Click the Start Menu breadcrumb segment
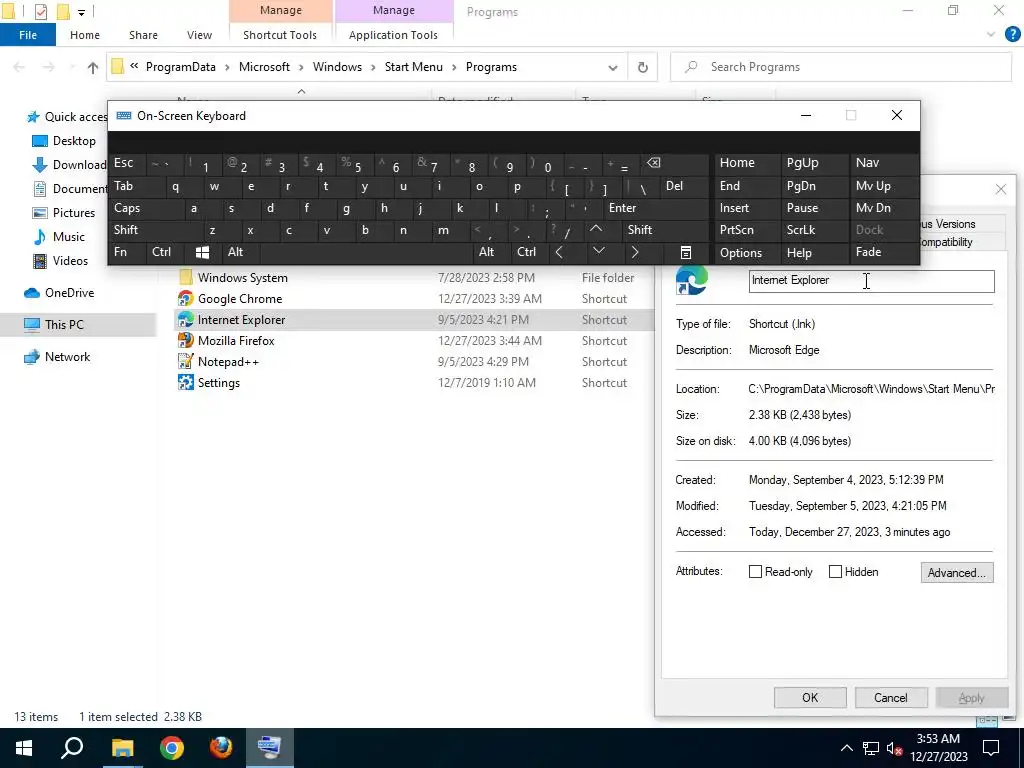This screenshot has width=1024, height=768. pos(413,67)
